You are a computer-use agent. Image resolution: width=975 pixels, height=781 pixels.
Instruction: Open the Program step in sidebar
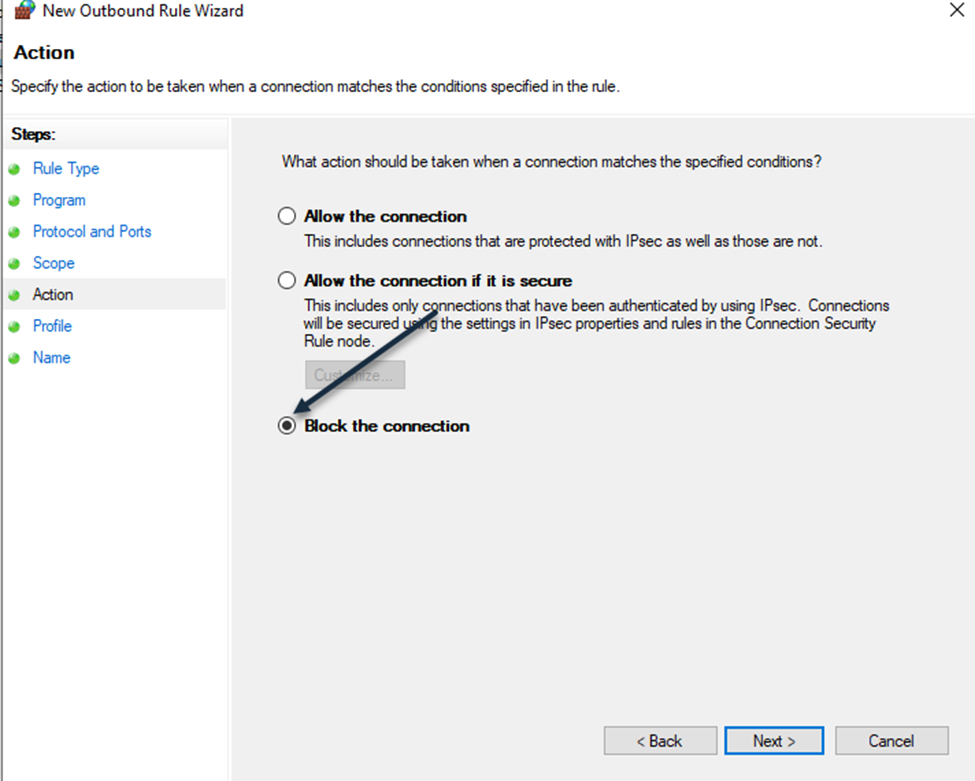59,200
